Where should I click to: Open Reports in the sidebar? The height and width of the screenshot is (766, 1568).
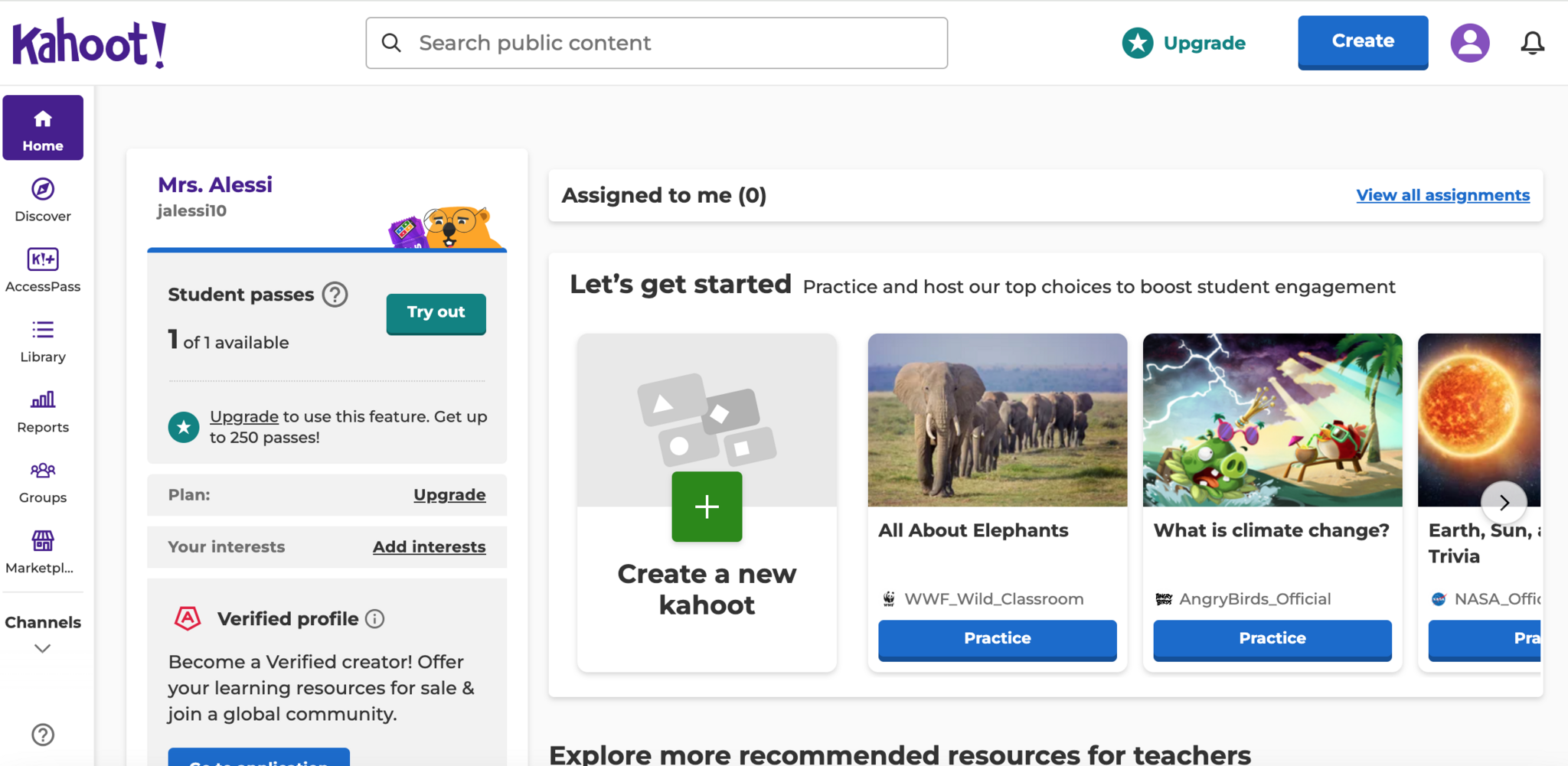43,411
